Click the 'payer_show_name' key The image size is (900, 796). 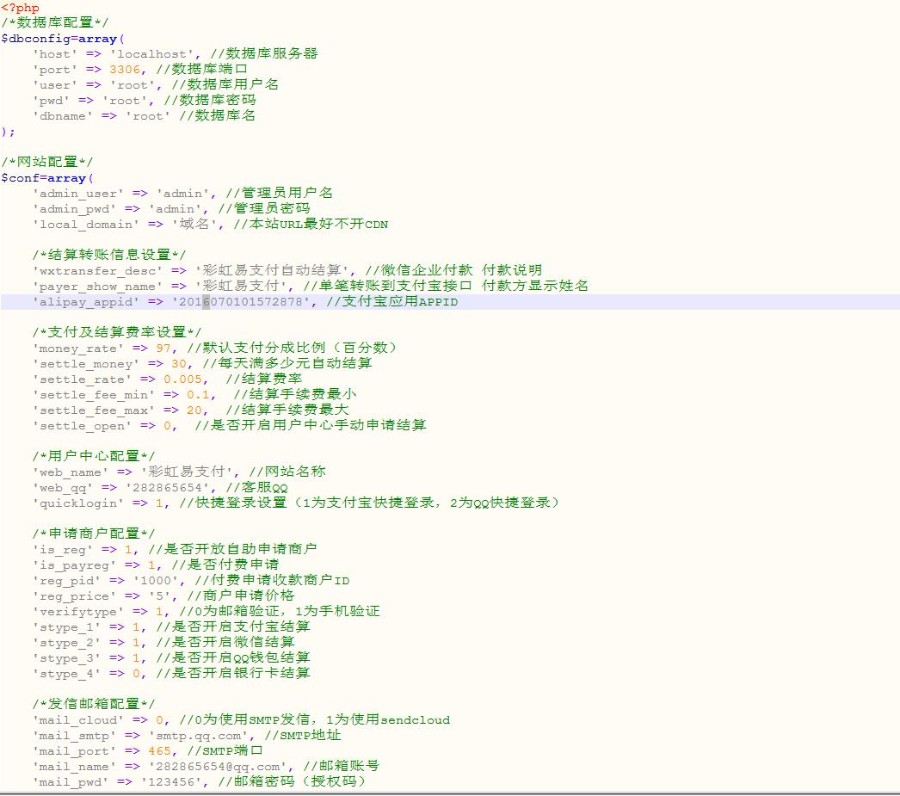click(98, 286)
